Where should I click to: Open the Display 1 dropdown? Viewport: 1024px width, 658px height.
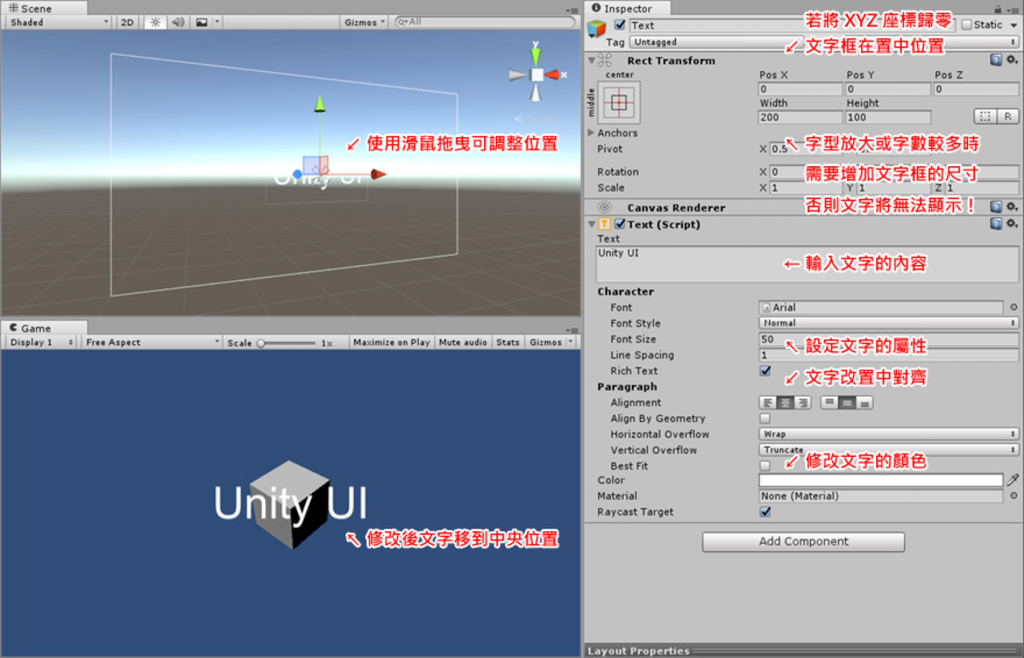point(40,342)
